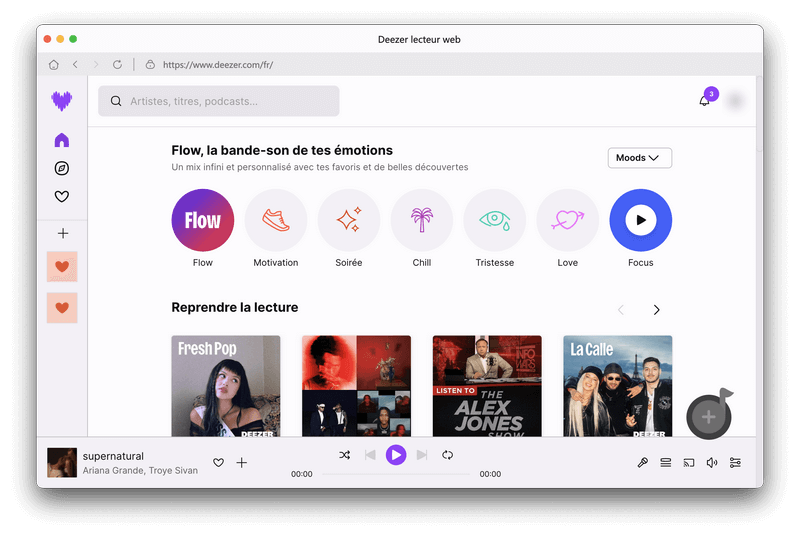Select the Chill mood flow

pyautogui.click(x=421, y=220)
